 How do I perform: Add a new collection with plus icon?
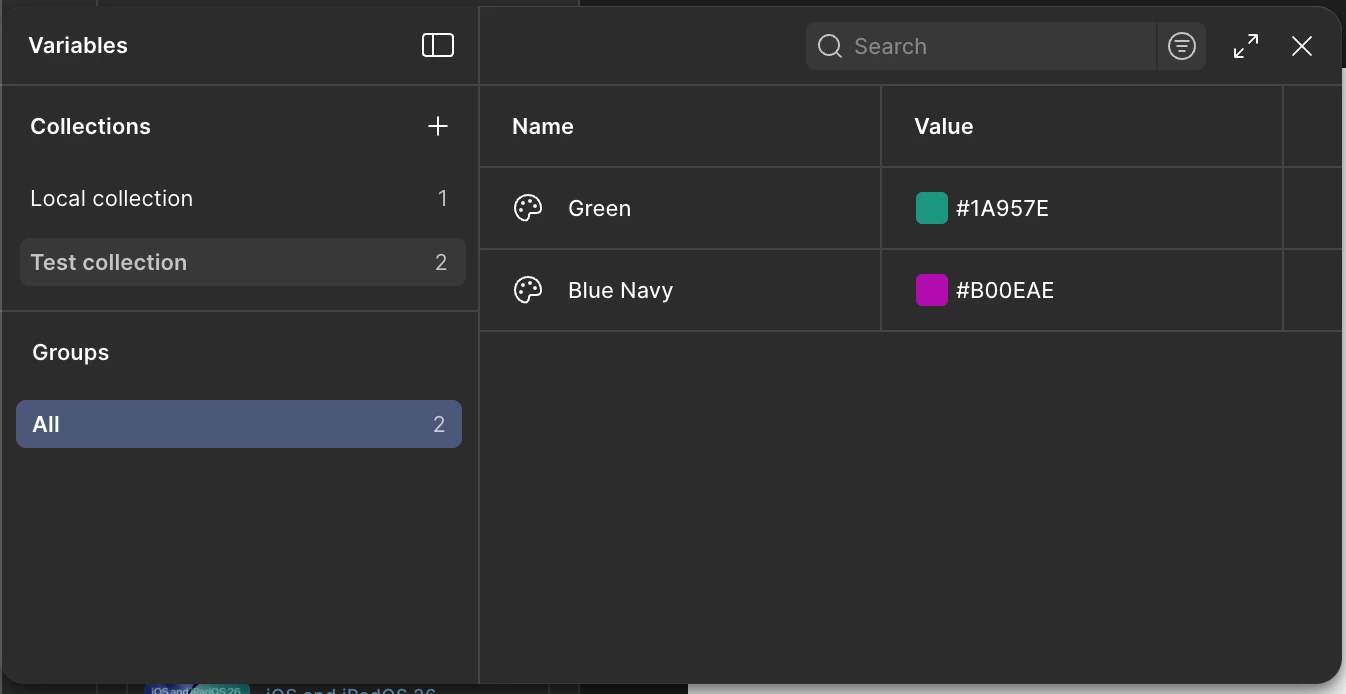[438, 126]
